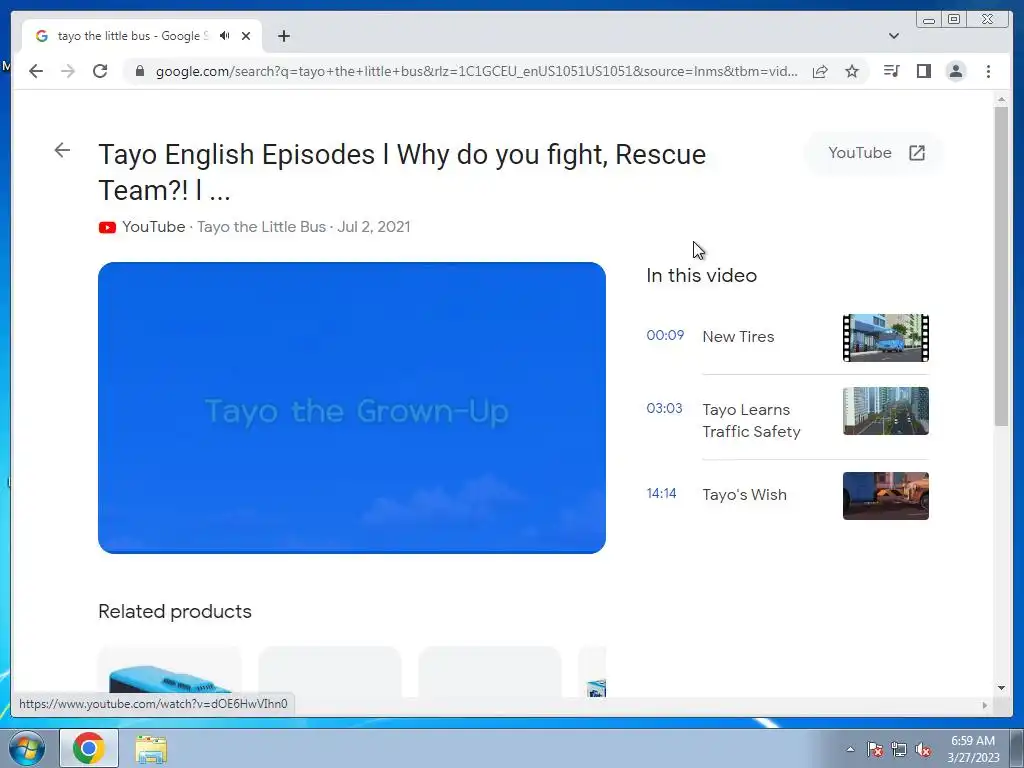The width and height of the screenshot is (1024, 768).
Task: Open the video on YouTube button
Action: pyautogui.click(x=875, y=153)
